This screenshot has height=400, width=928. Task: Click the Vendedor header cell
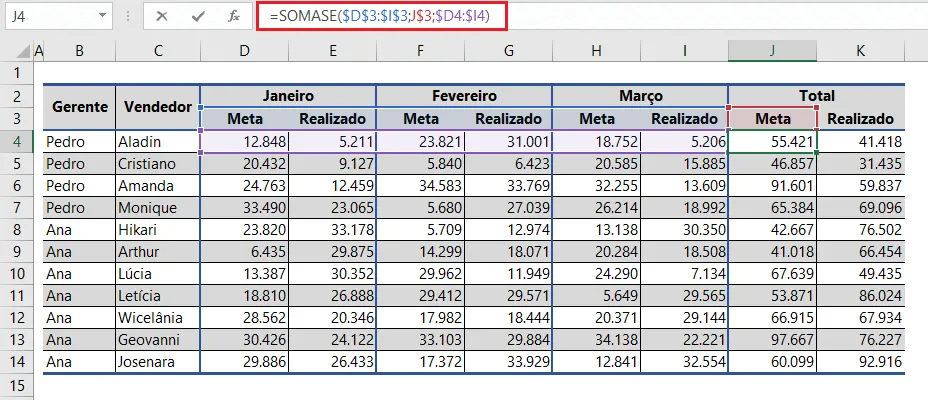[x=158, y=107]
